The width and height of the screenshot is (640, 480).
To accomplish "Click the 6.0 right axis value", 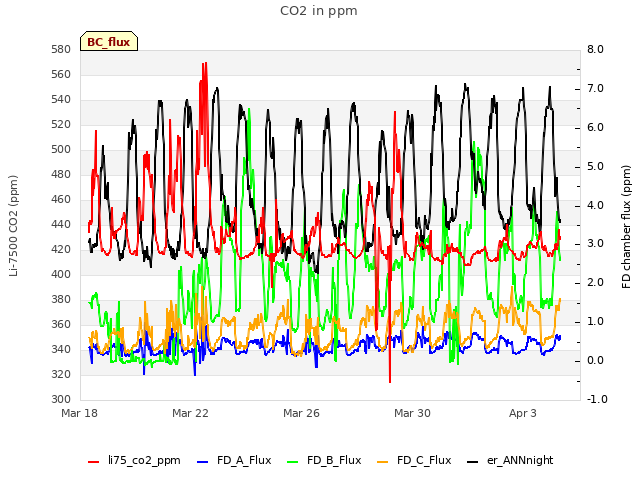I will 596,128.
